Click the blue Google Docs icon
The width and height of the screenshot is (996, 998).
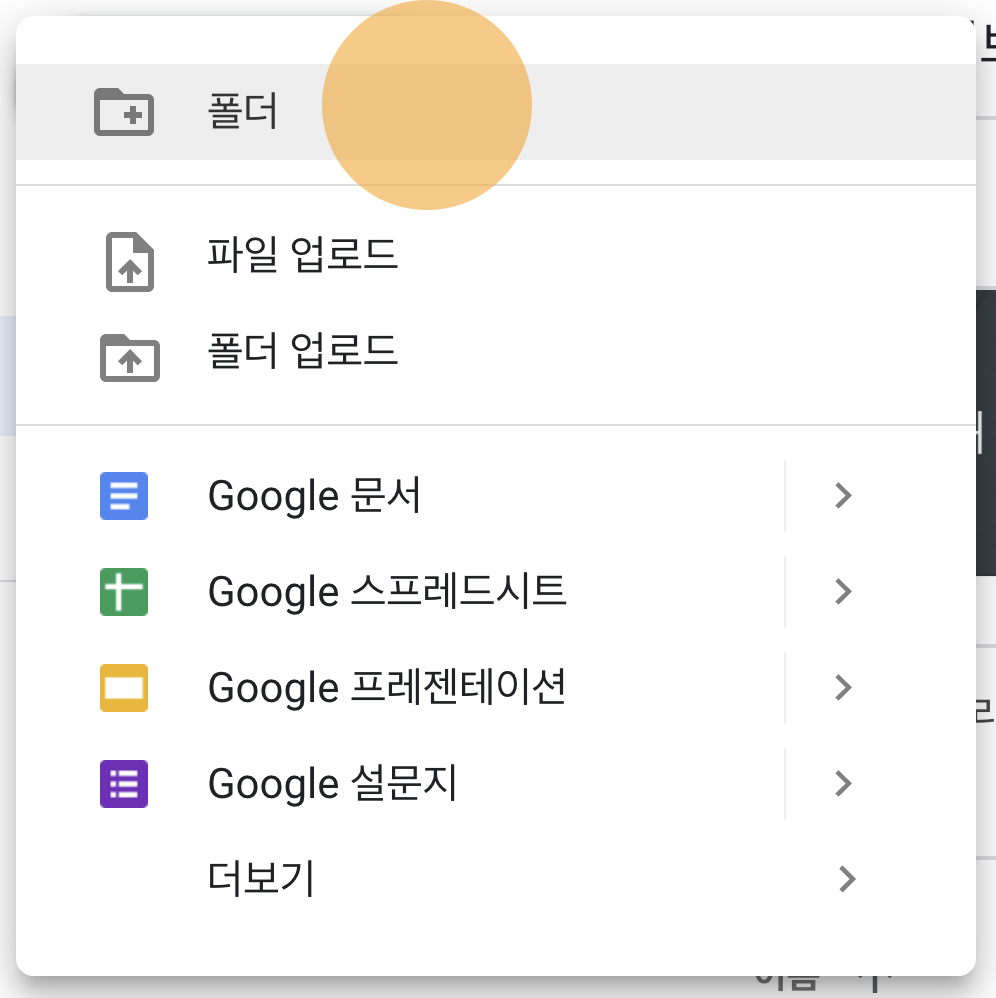tap(124, 496)
